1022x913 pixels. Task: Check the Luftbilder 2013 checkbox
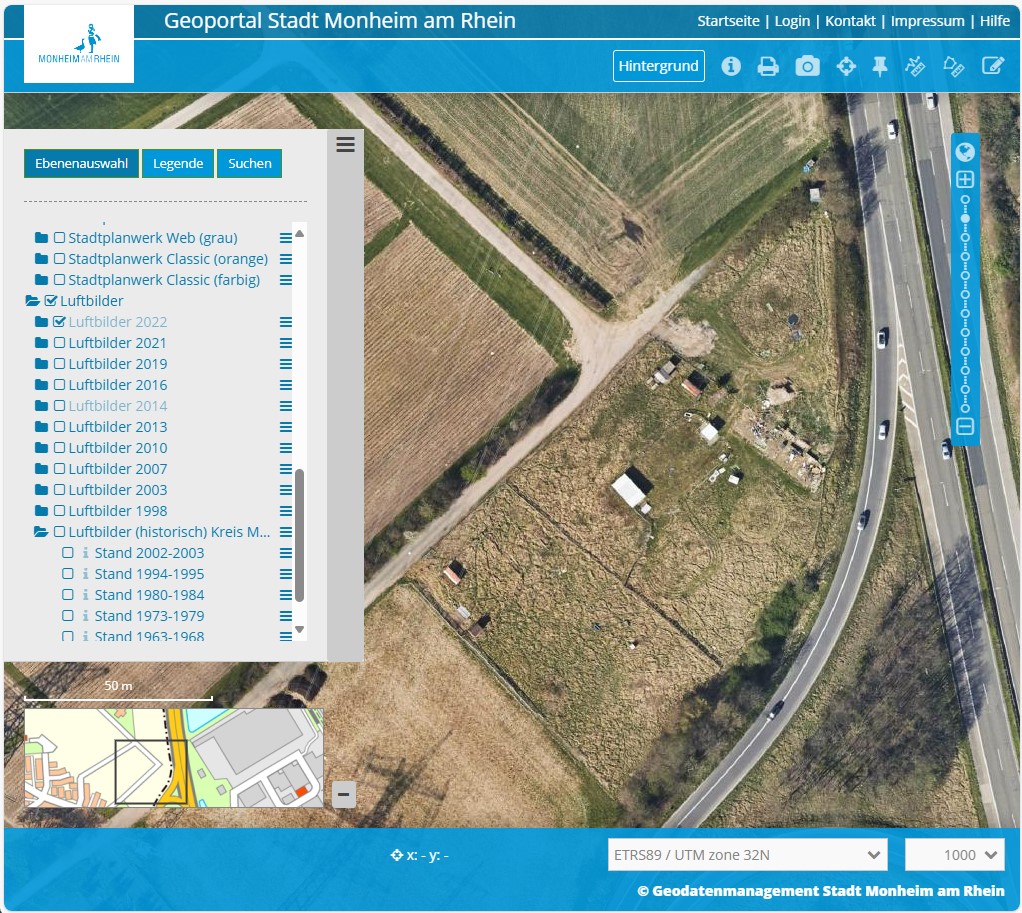pyautogui.click(x=59, y=427)
